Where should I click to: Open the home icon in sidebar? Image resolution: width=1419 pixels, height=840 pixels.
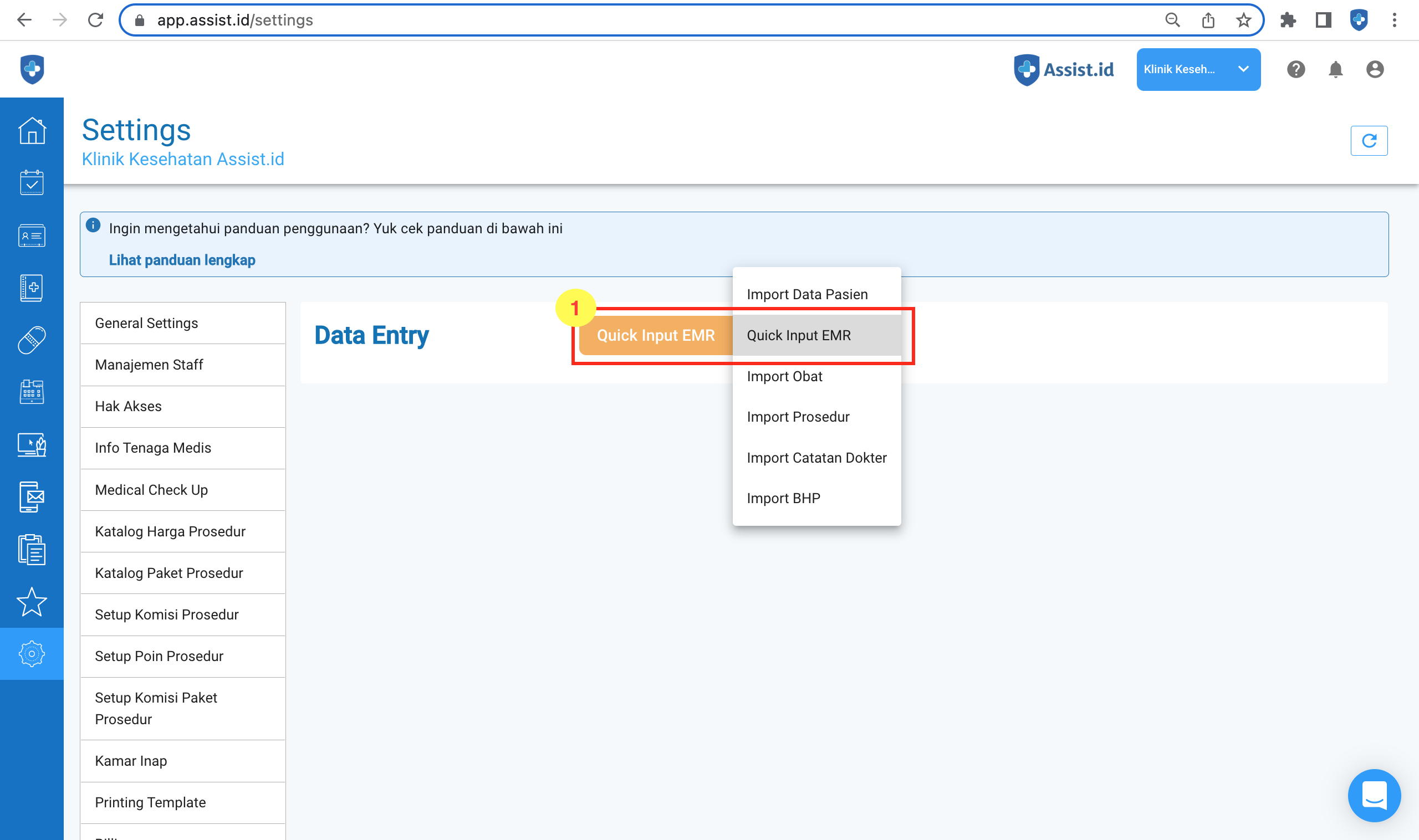32,131
